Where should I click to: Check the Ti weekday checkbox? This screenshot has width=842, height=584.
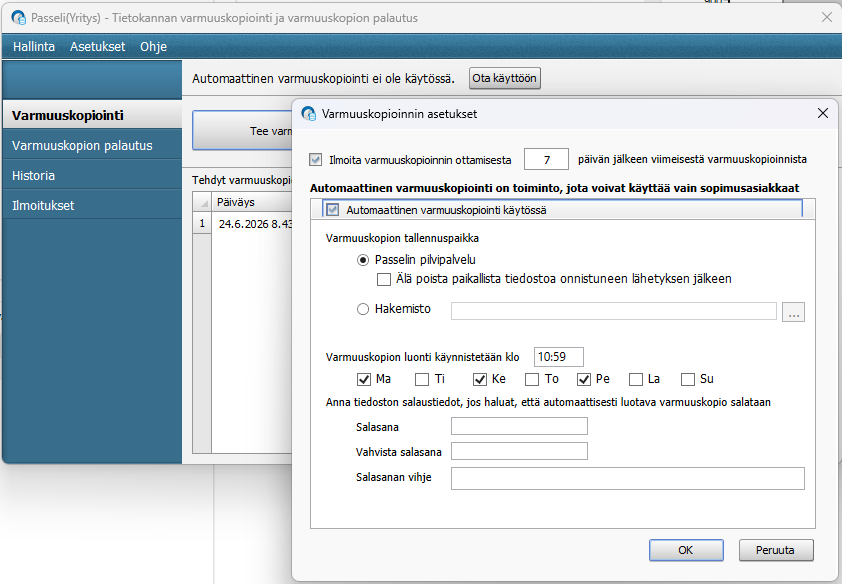(422, 379)
